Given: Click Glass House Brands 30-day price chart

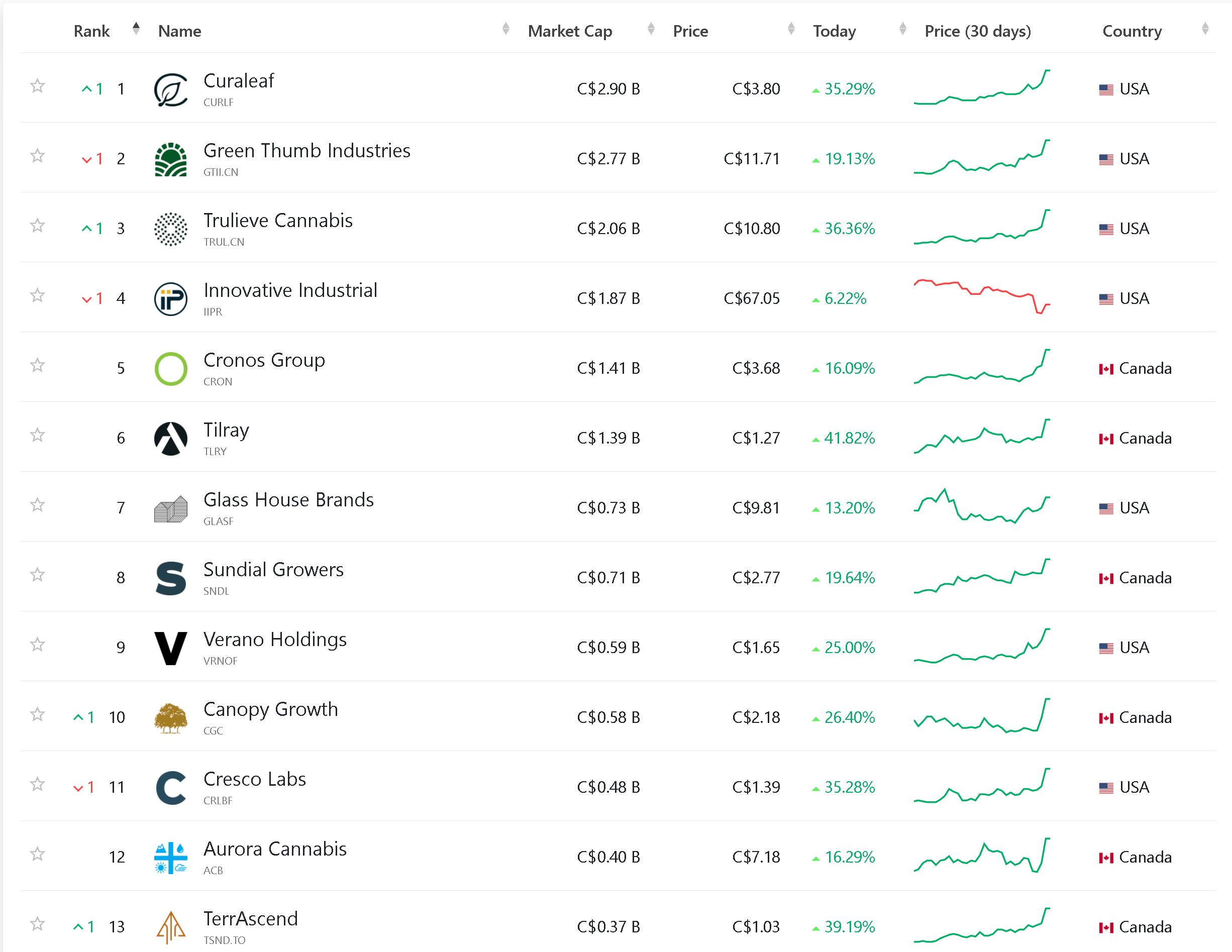Looking at the screenshot, I should (x=982, y=506).
